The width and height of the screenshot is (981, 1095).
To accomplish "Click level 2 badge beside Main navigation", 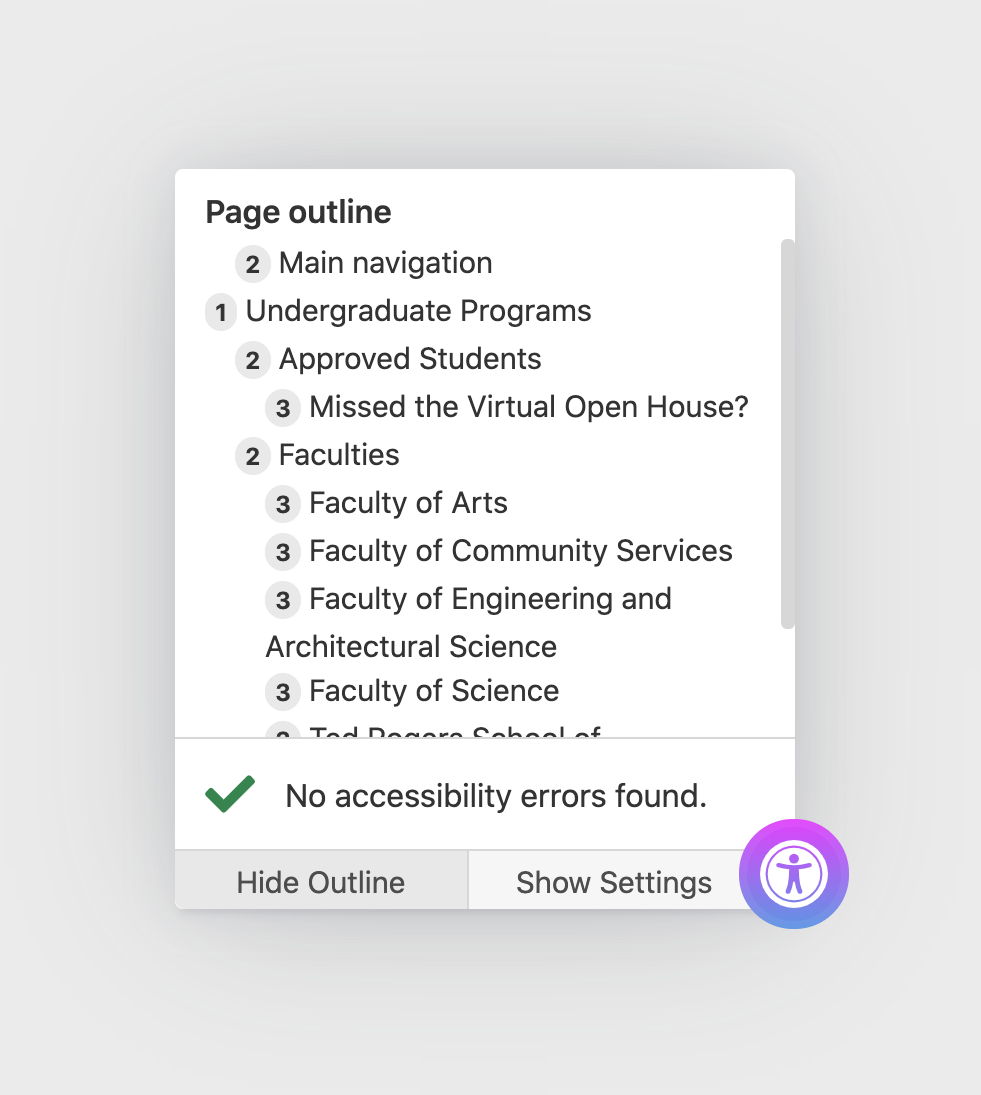I will click(252, 265).
